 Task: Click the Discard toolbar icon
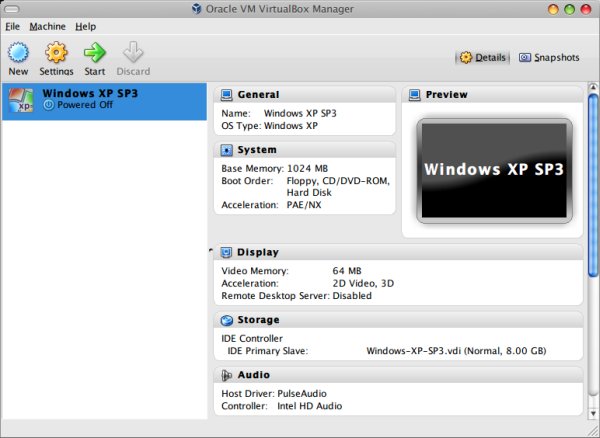tap(132, 52)
